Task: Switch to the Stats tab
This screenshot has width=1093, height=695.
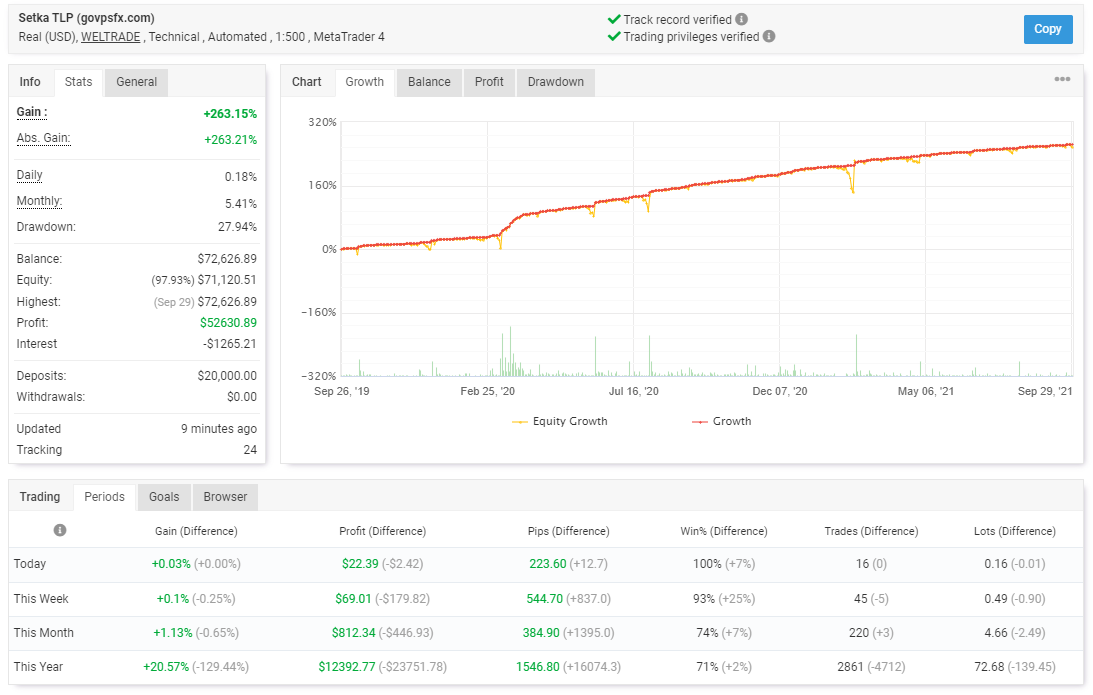Action: [78, 82]
